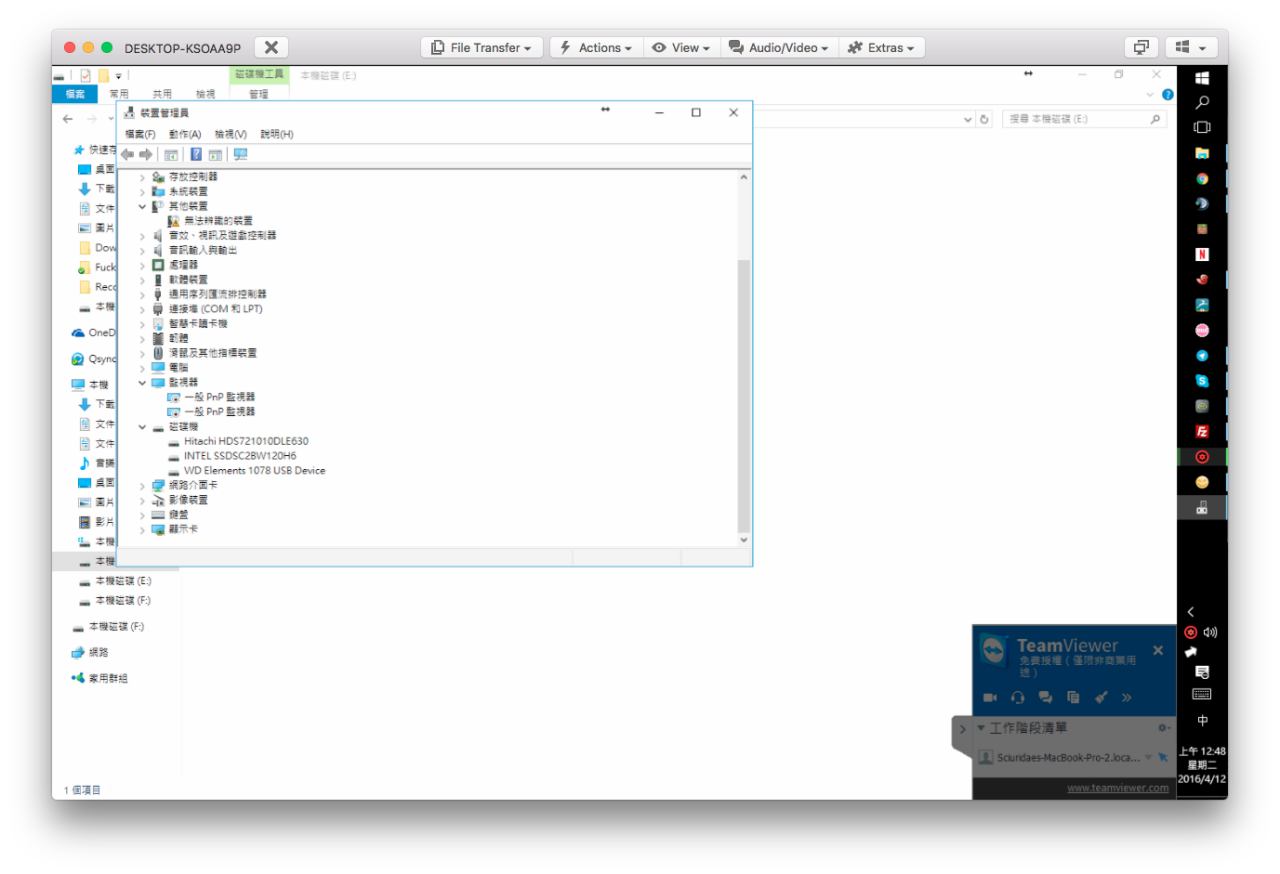Start TeamViewer video call camera icon
The width and height of the screenshot is (1280, 874).
(991, 697)
